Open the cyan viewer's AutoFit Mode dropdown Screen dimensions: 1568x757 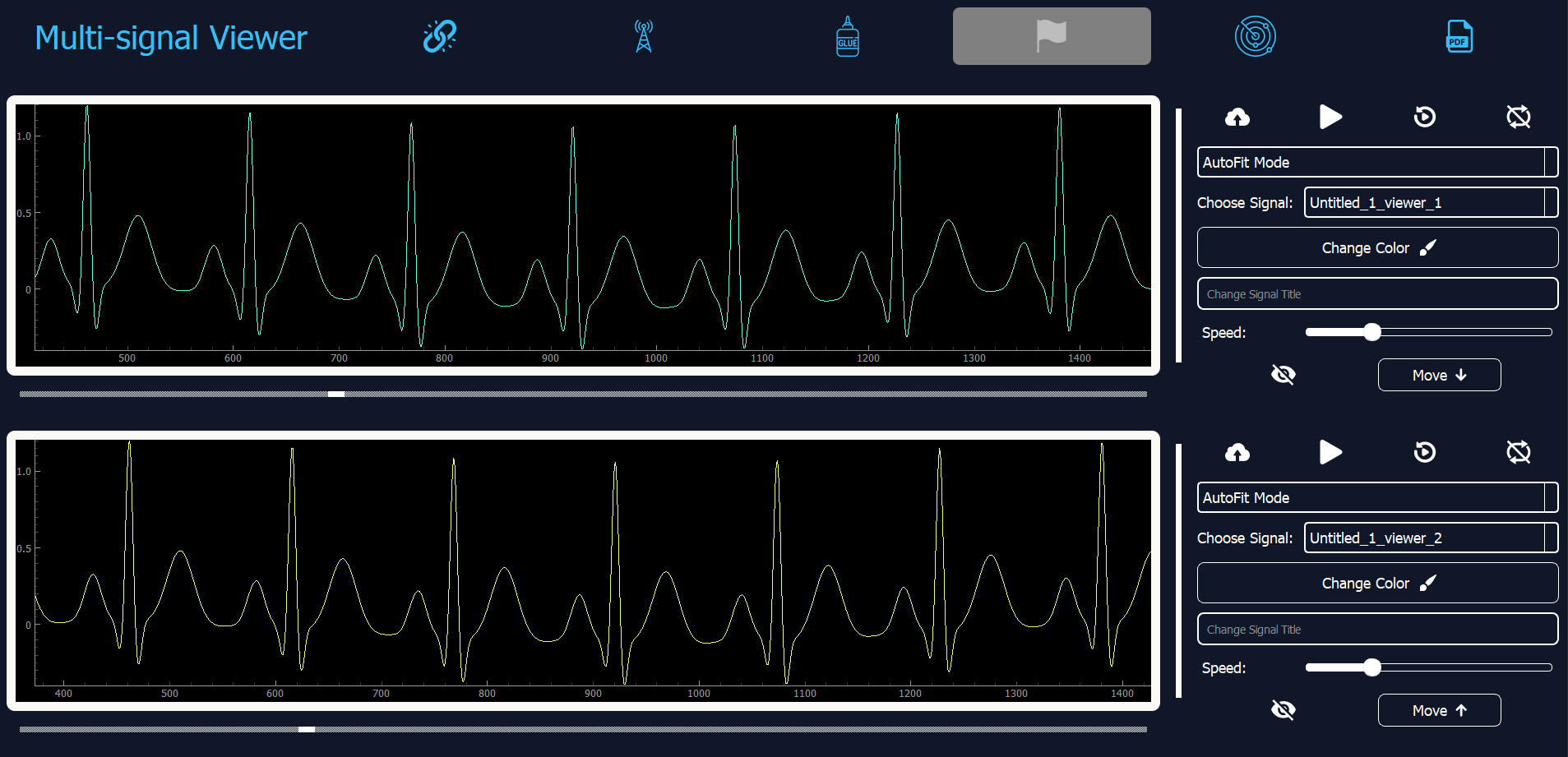1377,162
